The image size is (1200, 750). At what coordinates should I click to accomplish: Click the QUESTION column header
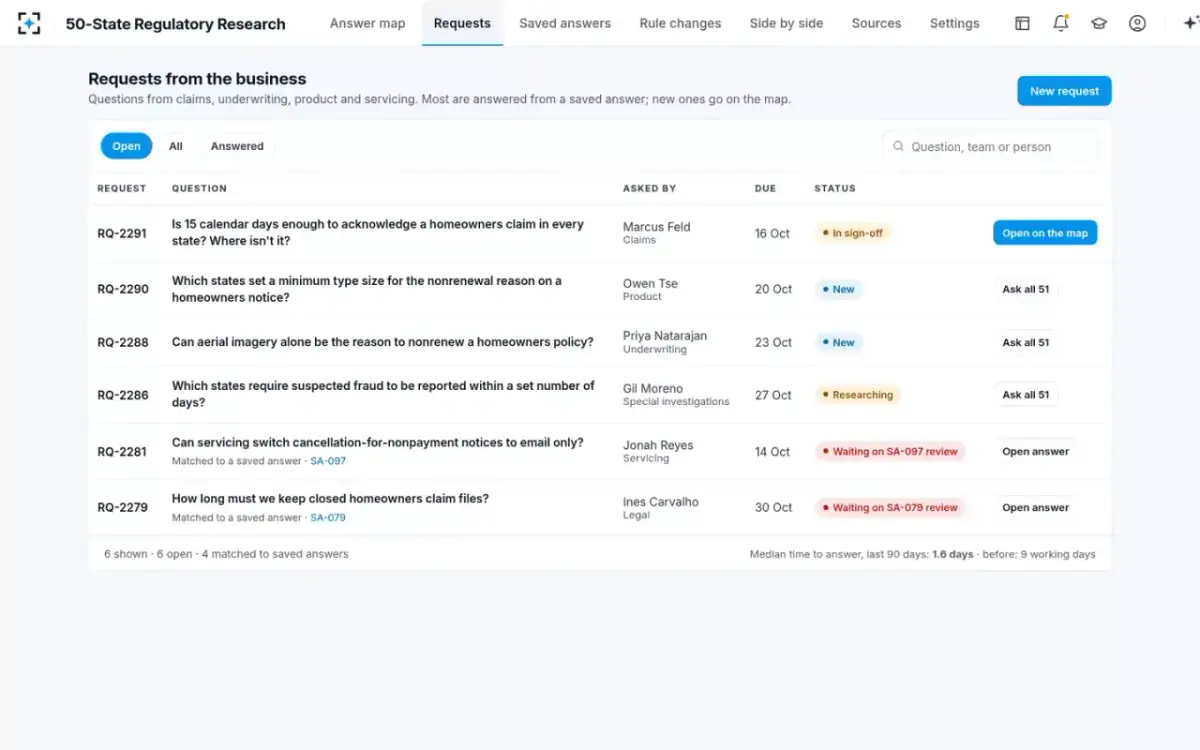(x=199, y=188)
